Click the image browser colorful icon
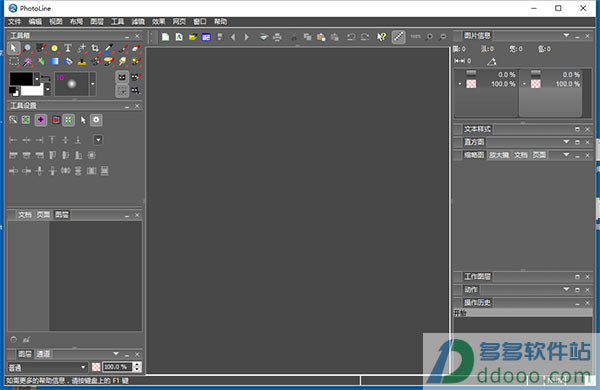The image size is (600, 390). [x=206, y=37]
